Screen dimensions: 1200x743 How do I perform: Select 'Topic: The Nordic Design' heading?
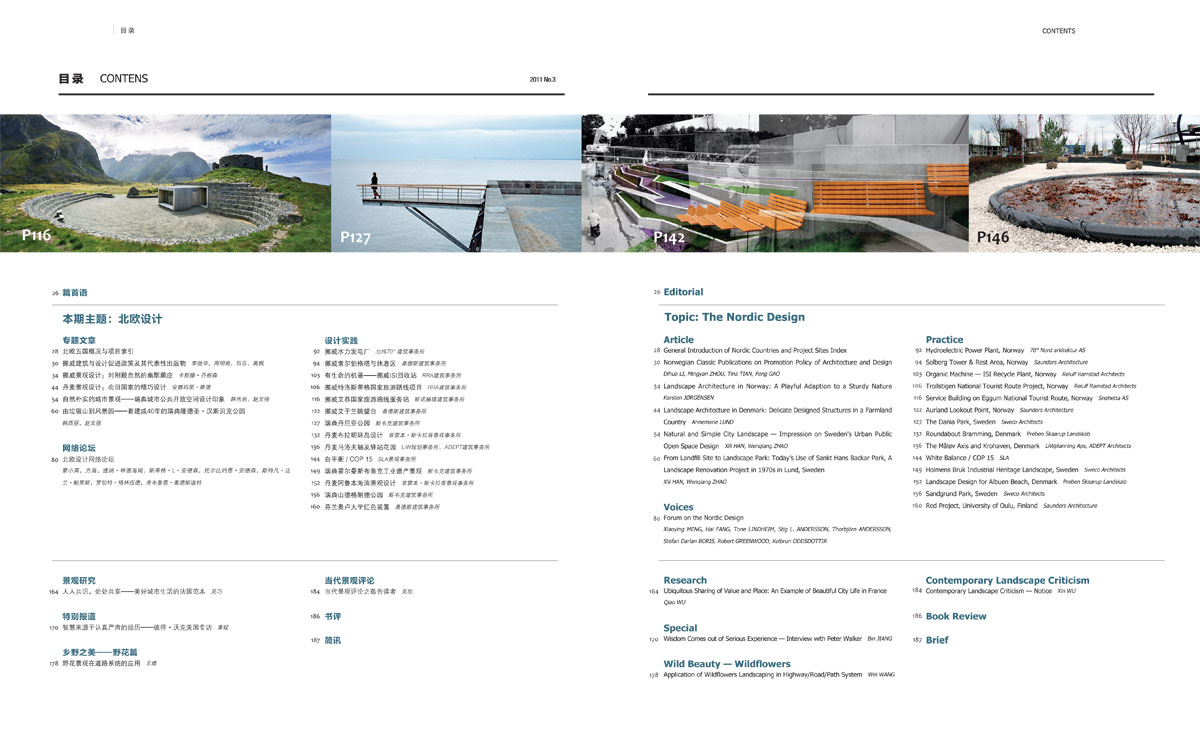[734, 317]
